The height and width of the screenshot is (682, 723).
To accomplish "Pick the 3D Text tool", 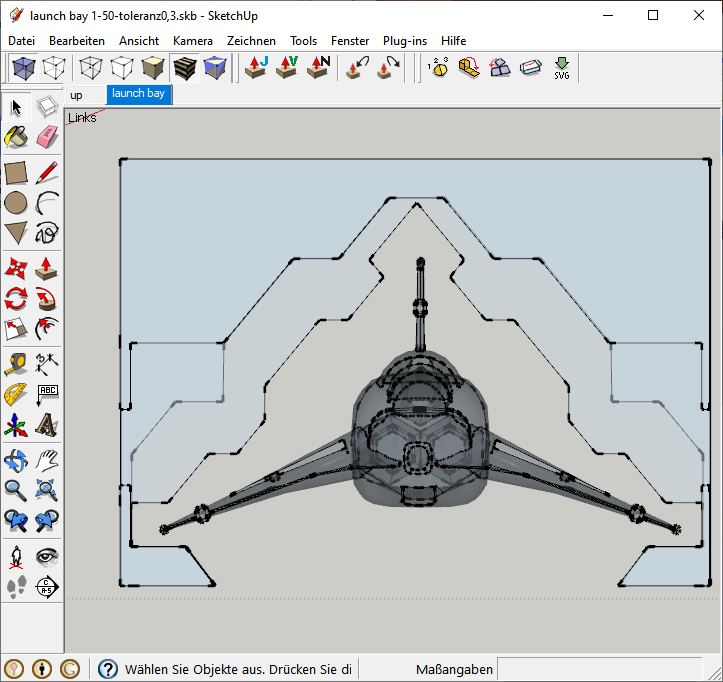I will [x=47, y=424].
